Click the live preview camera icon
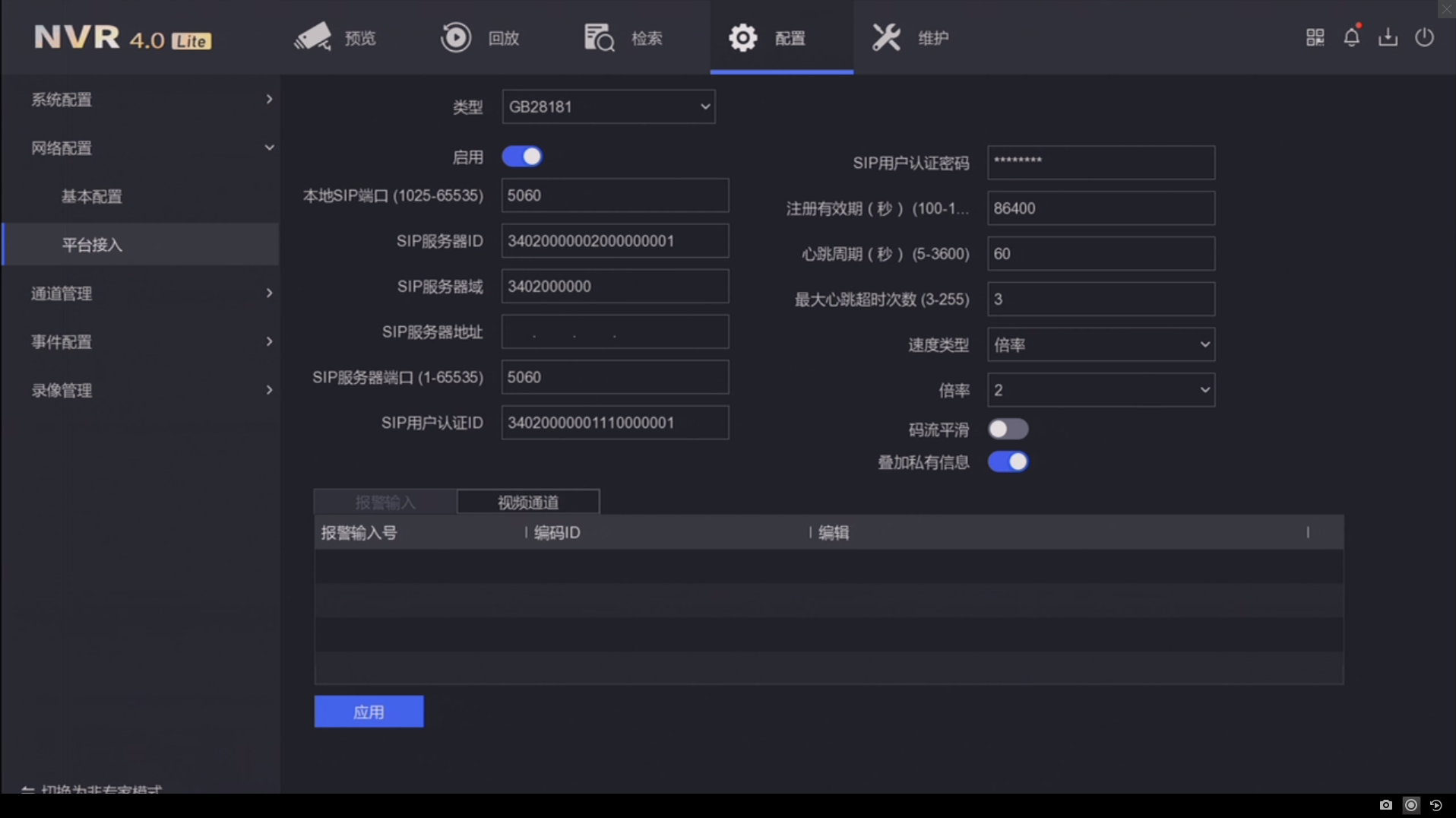1456x818 pixels. 312,37
